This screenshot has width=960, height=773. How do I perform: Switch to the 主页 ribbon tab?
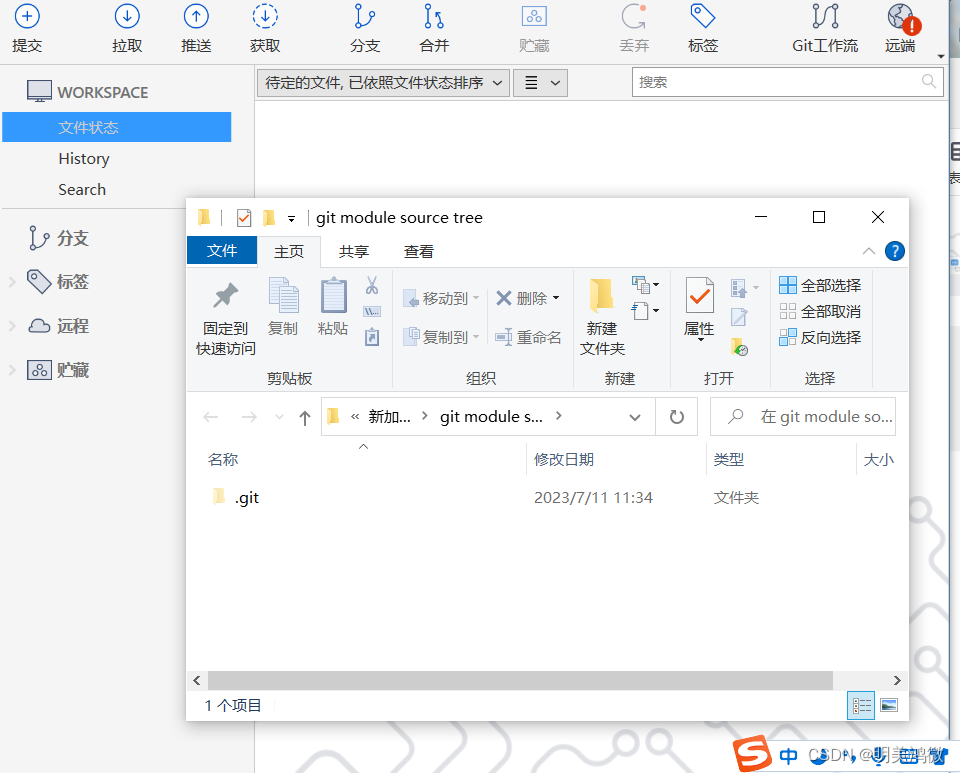click(288, 252)
